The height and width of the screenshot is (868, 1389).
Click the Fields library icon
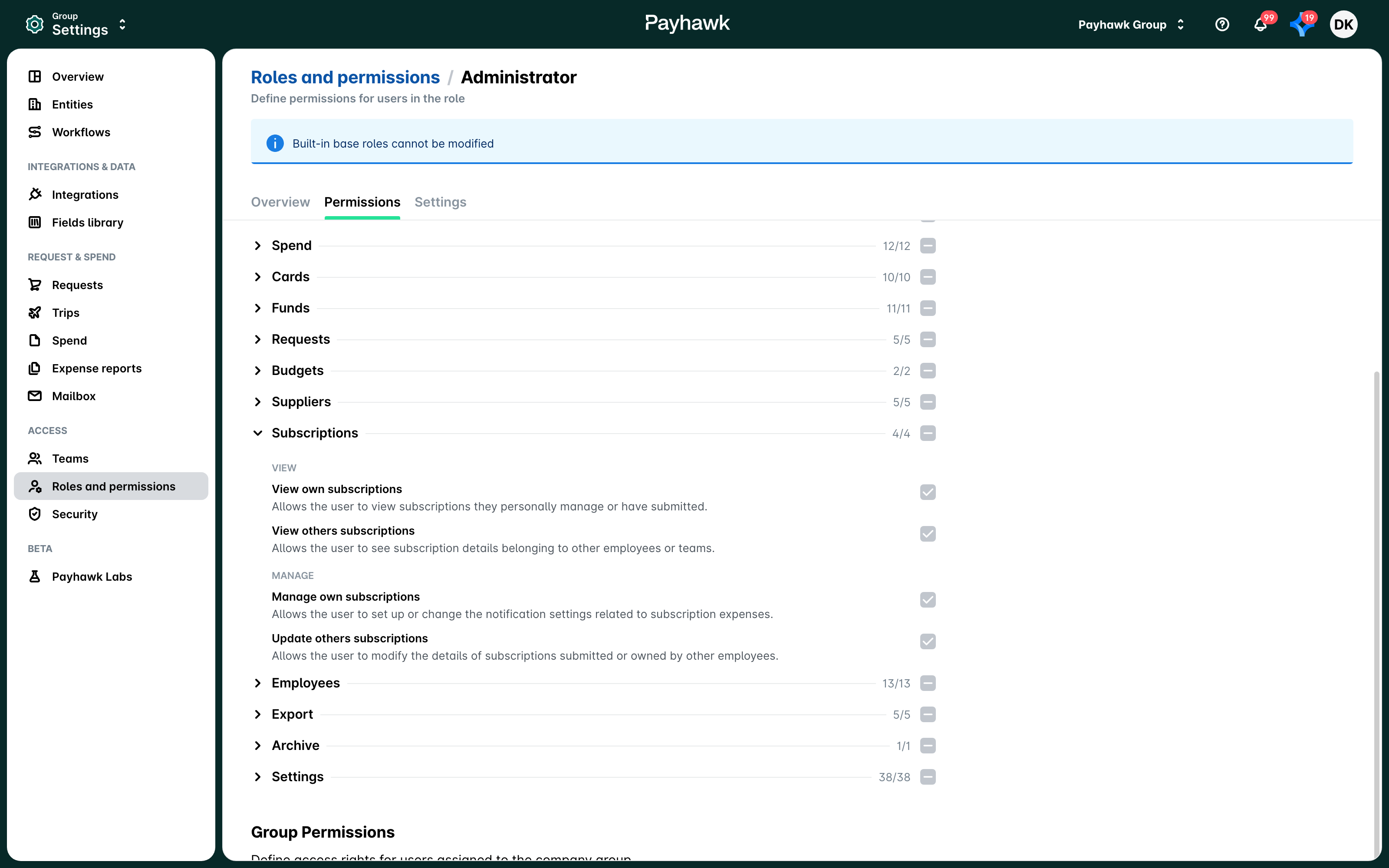(35, 222)
